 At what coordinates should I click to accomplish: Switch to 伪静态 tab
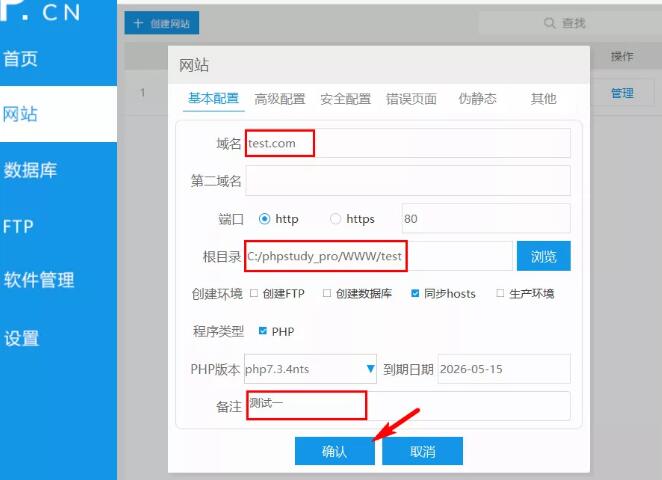(478, 99)
